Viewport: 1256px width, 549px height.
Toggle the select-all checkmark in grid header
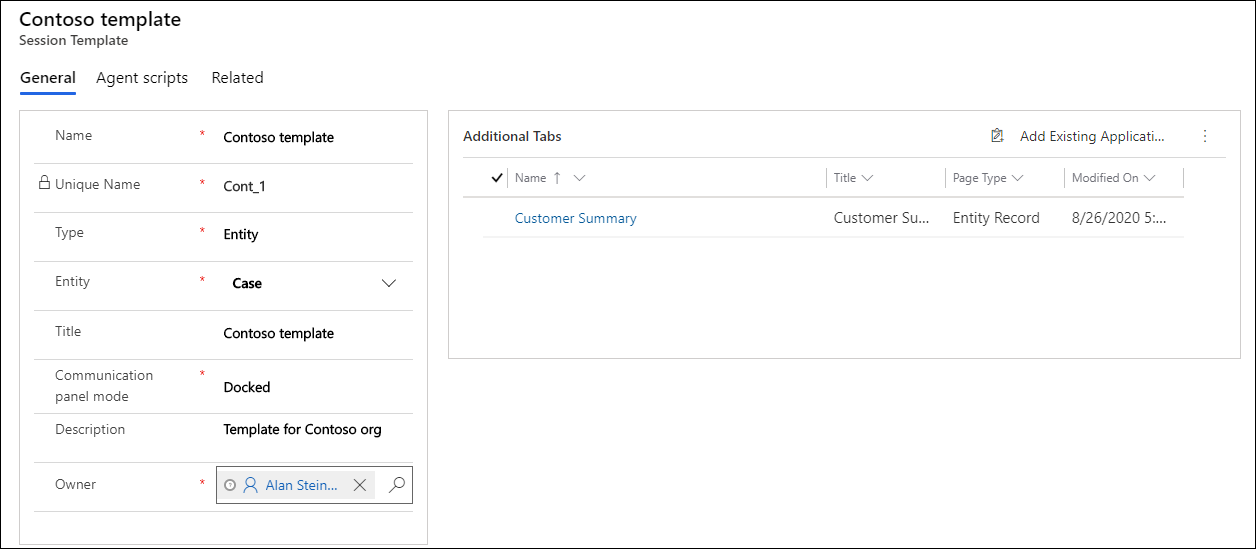497,178
